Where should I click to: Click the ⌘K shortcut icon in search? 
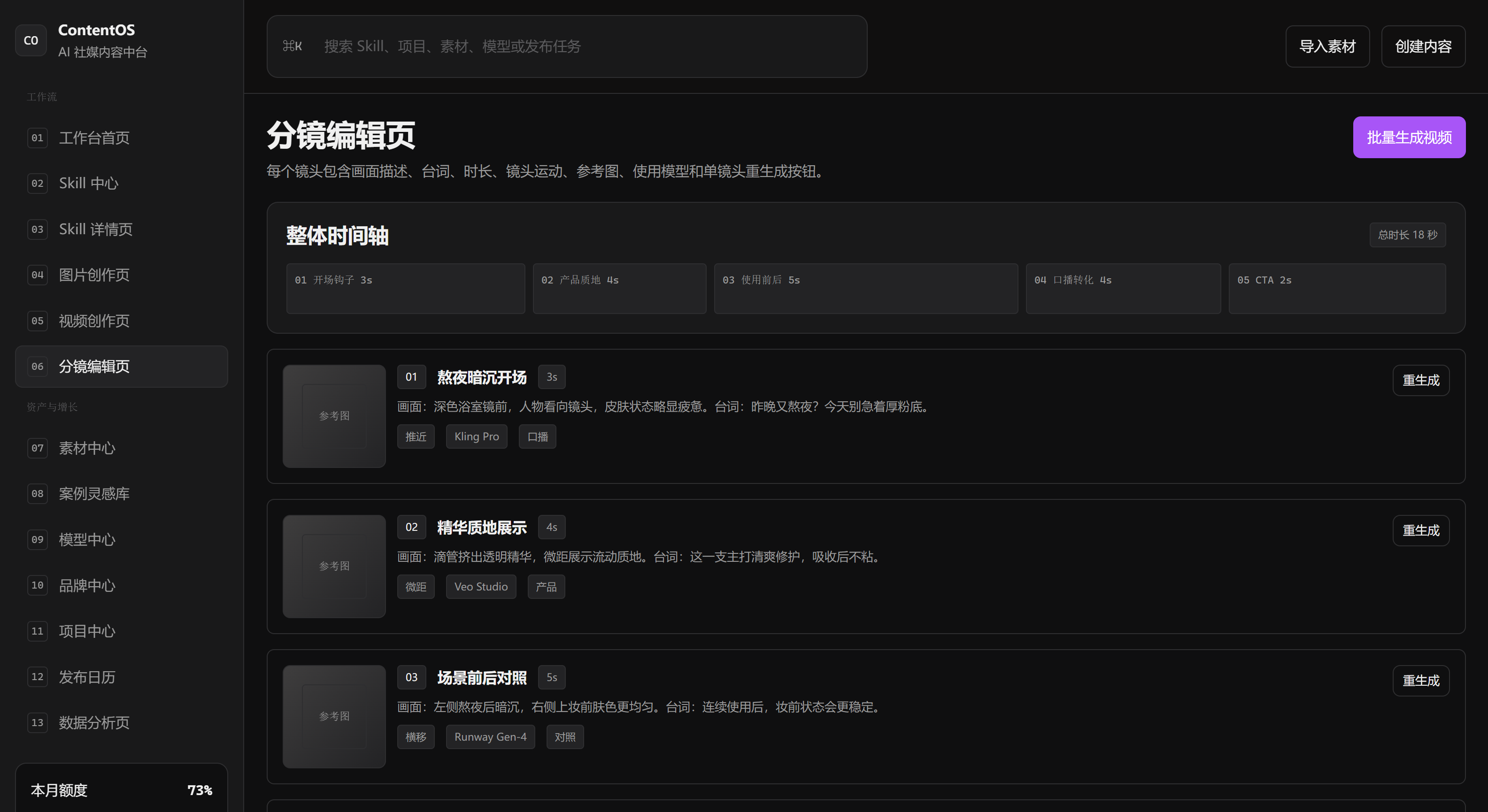[x=292, y=46]
